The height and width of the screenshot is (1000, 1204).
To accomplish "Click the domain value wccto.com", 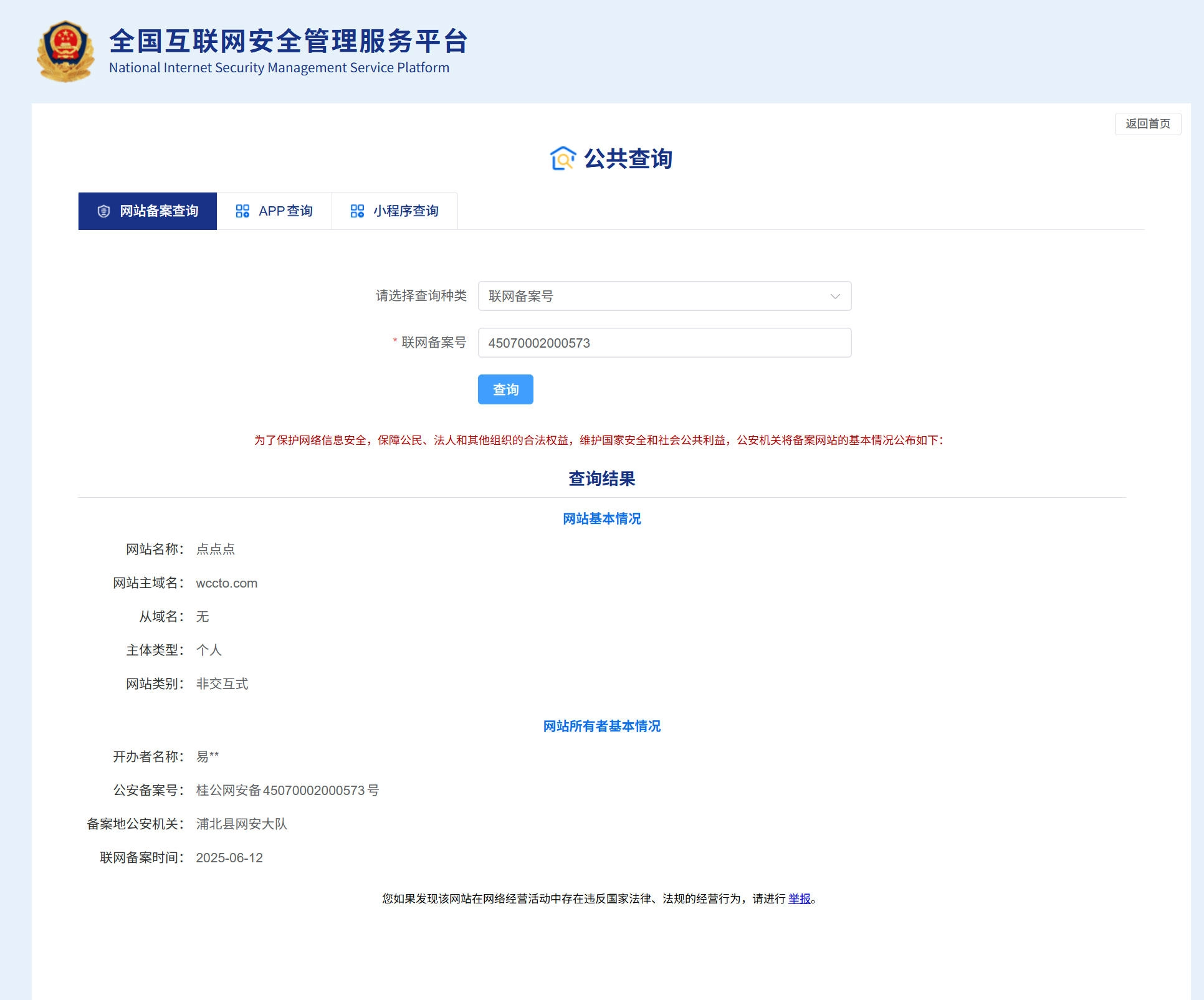I will (x=227, y=583).
